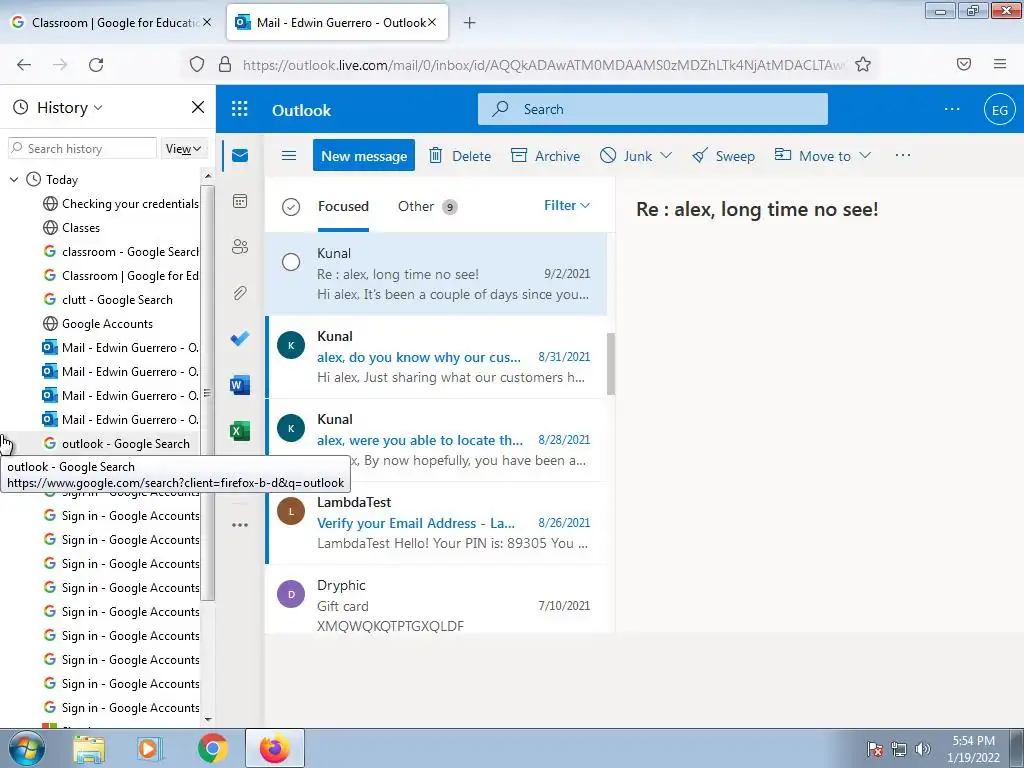Open header ellipsis settings menu
The width and height of the screenshot is (1024, 768).
point(952,109)
